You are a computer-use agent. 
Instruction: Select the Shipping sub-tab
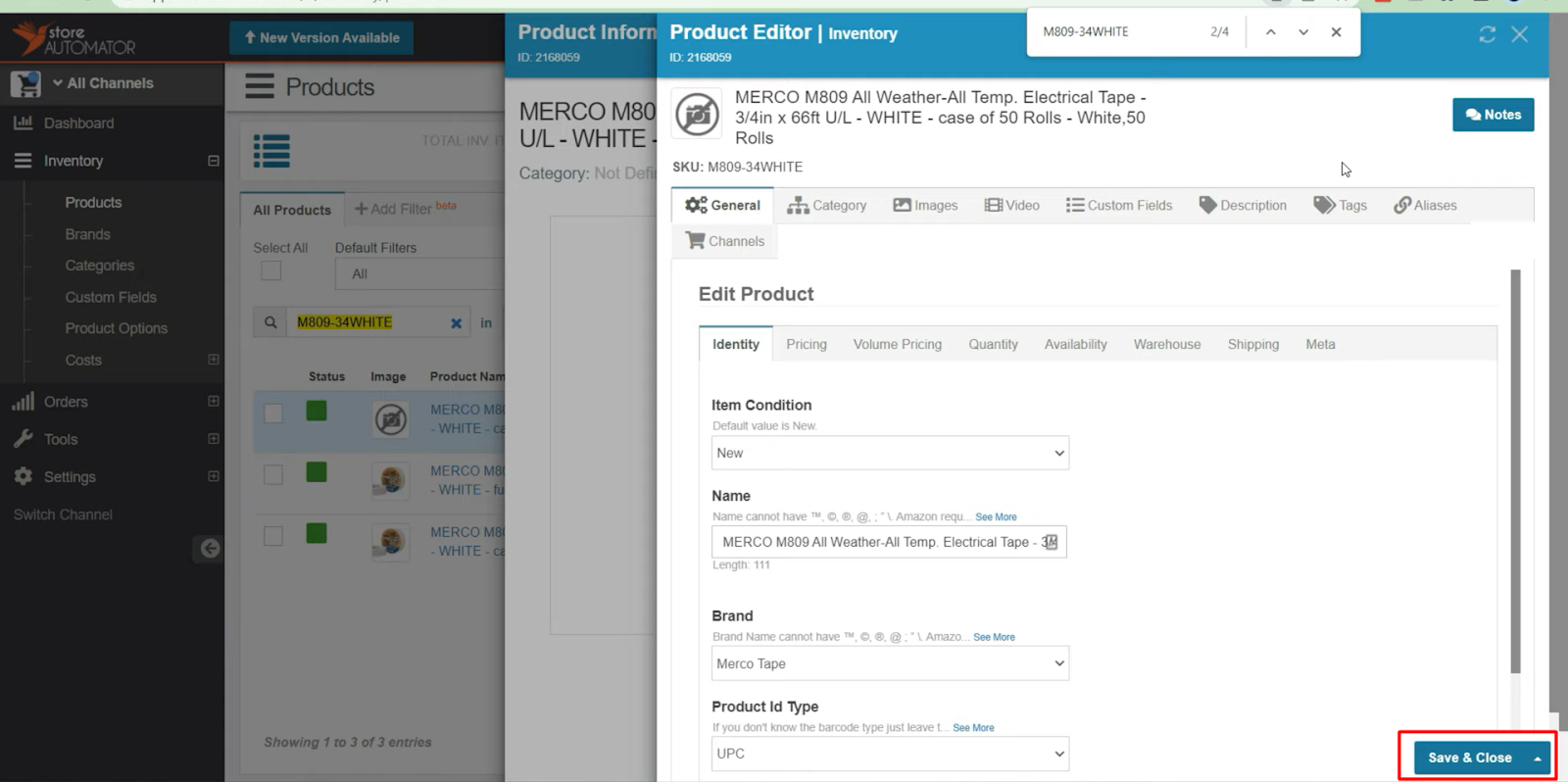(x=1253, y=344)
